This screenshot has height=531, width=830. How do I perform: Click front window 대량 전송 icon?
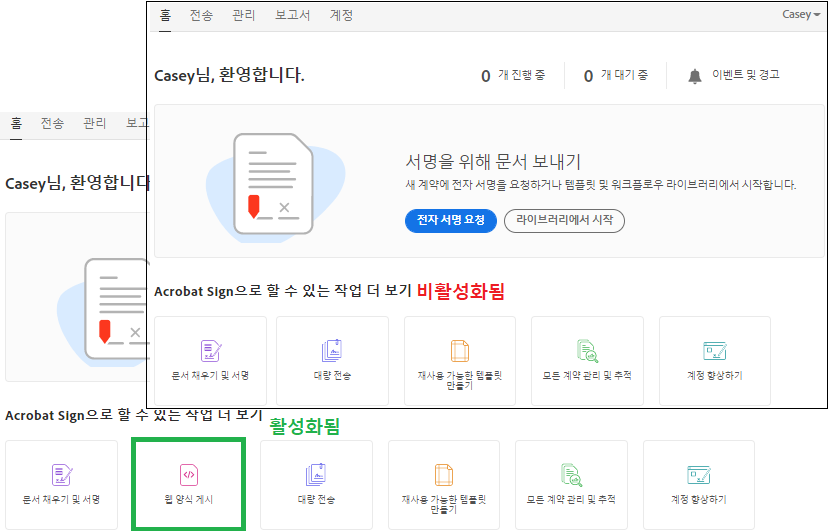click(332, 351)
